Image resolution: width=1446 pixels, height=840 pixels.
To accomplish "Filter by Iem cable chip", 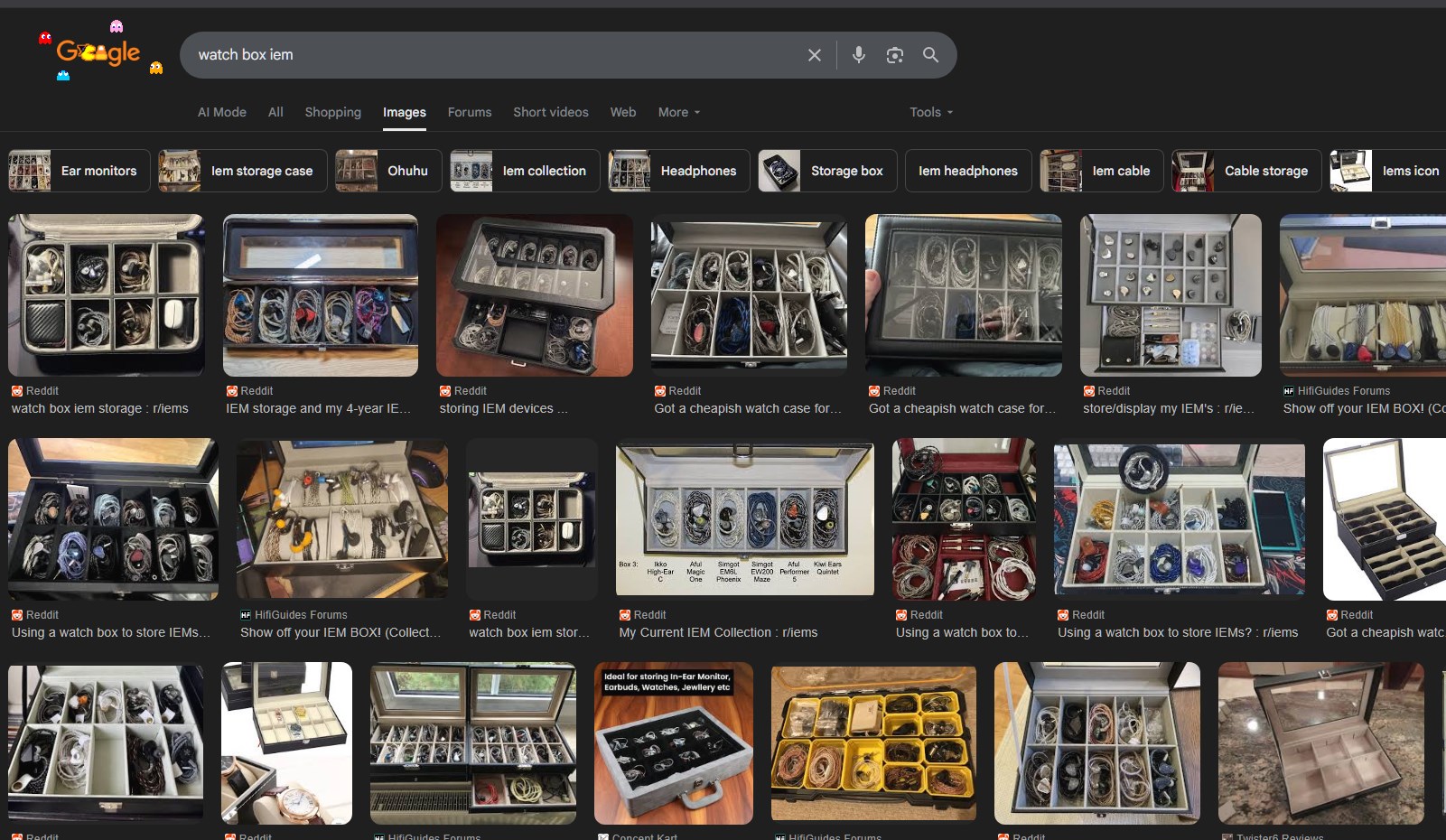I will (x=1101, y=171).
